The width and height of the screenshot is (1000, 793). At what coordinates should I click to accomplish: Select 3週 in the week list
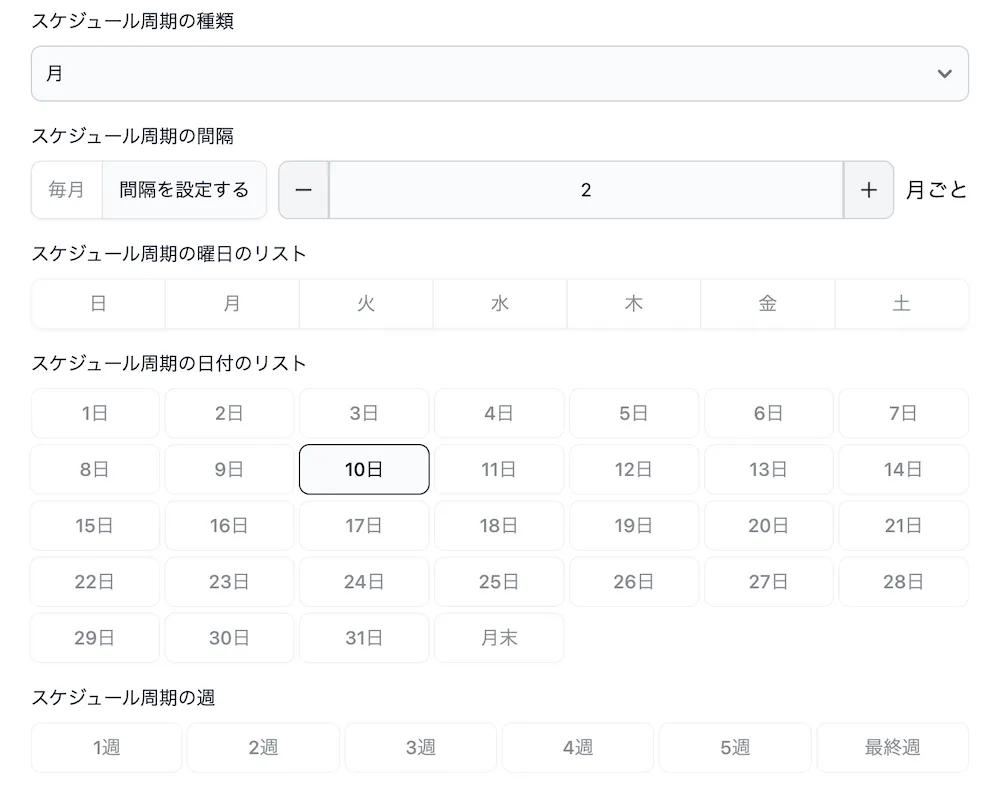coord(420,747)
